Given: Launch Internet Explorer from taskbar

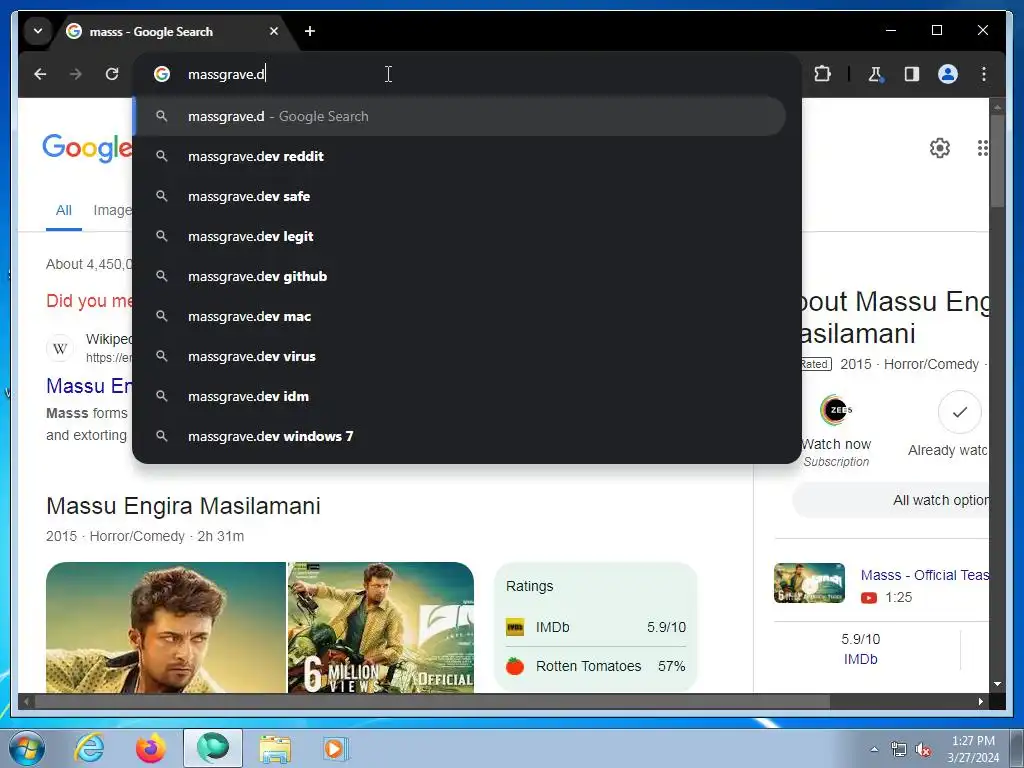Looking at the screenshot, I should 89,748.
